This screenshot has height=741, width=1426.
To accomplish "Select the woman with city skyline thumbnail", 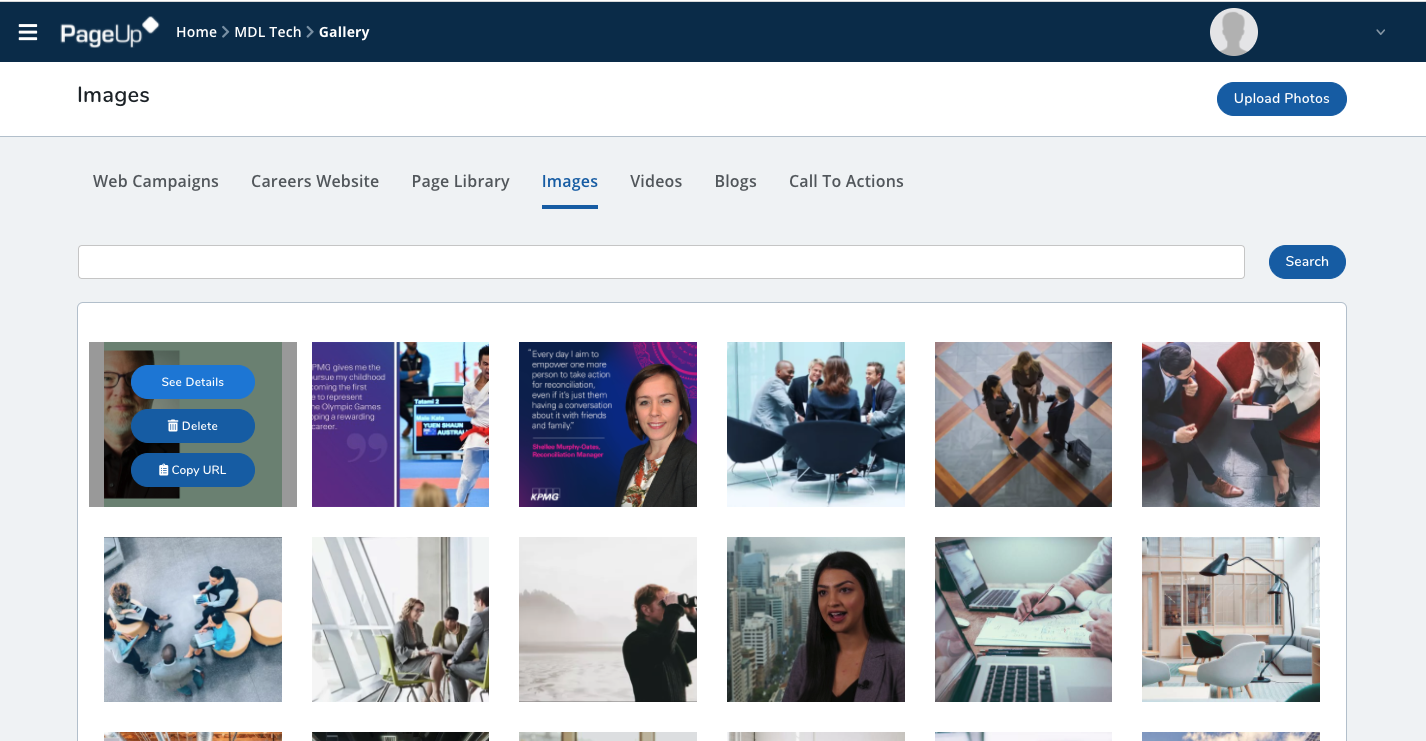I will tap(816, 619).
